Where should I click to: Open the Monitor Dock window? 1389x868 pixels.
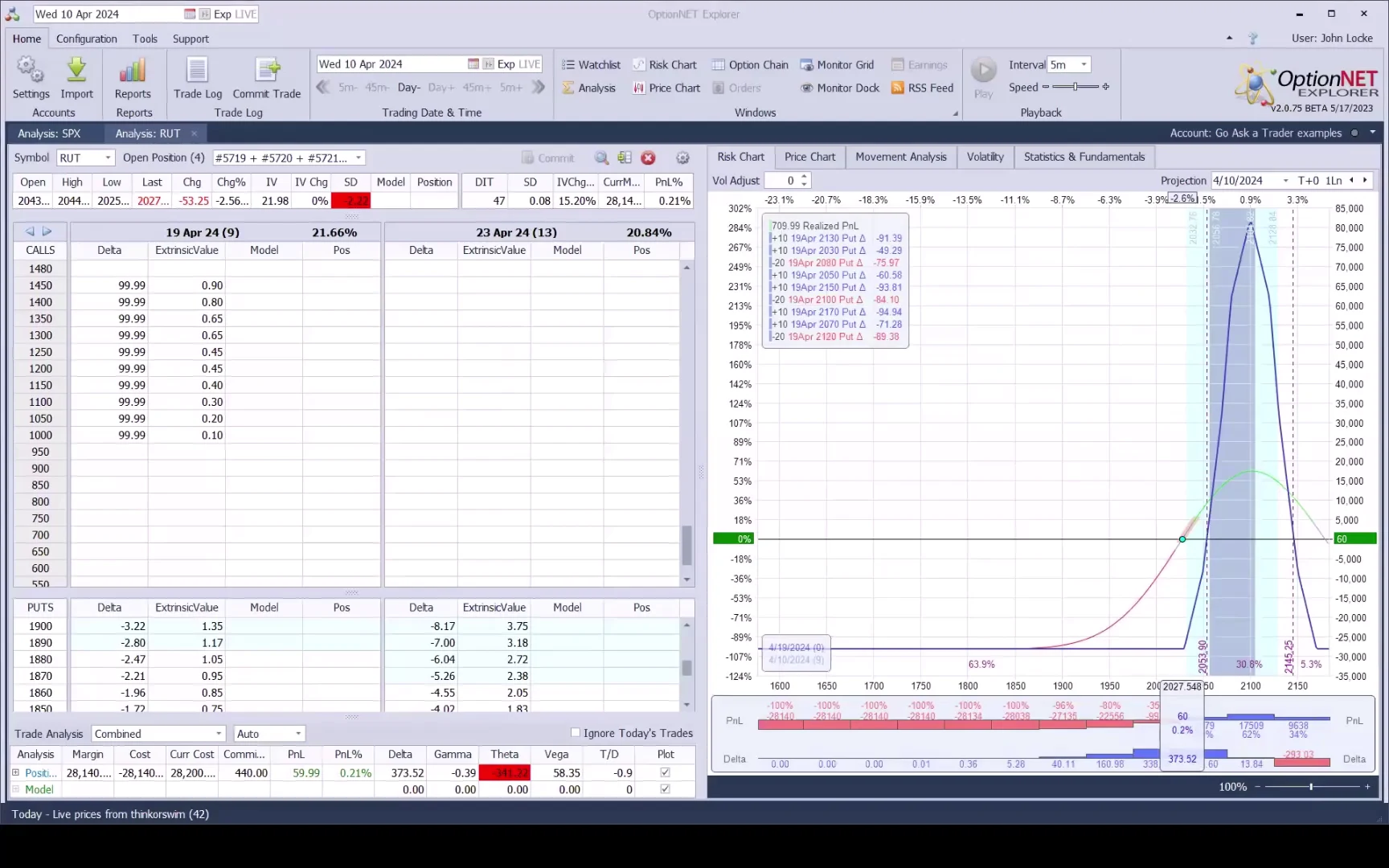(x=840, y=88)
